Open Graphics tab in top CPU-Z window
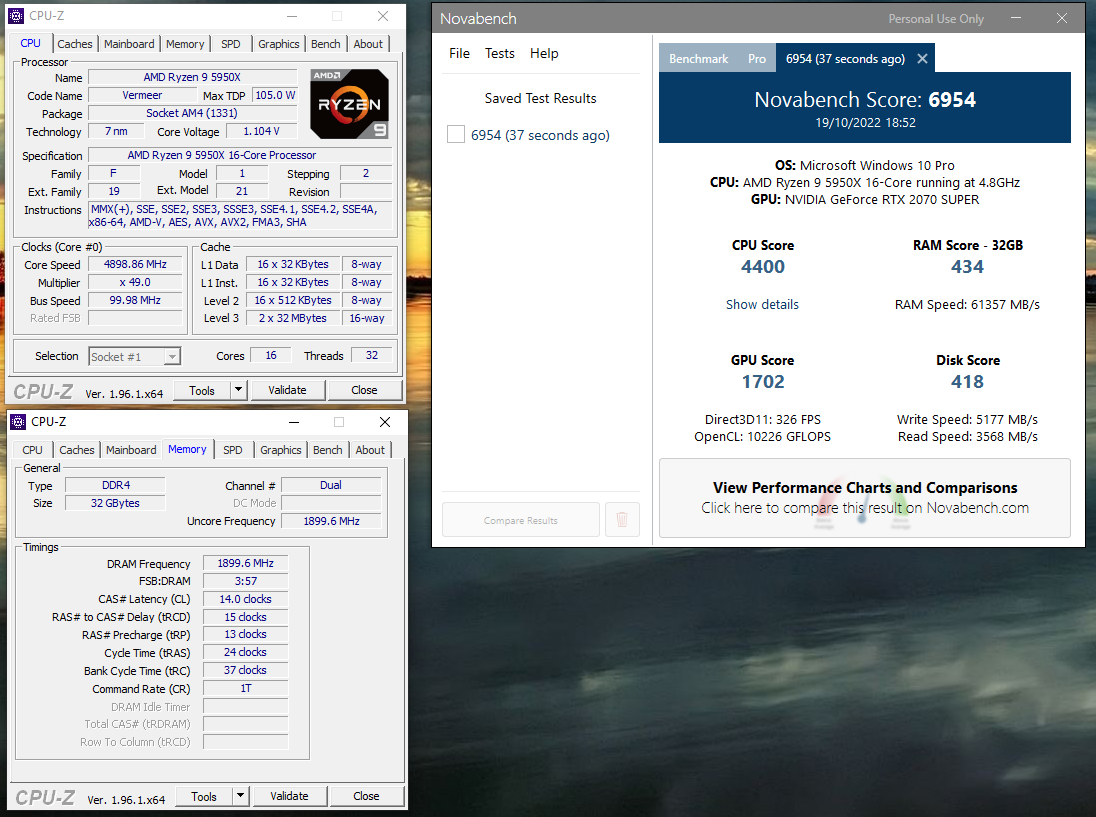Image resolution: width=1096 pixels, height=817 pixels. point(278,43)
